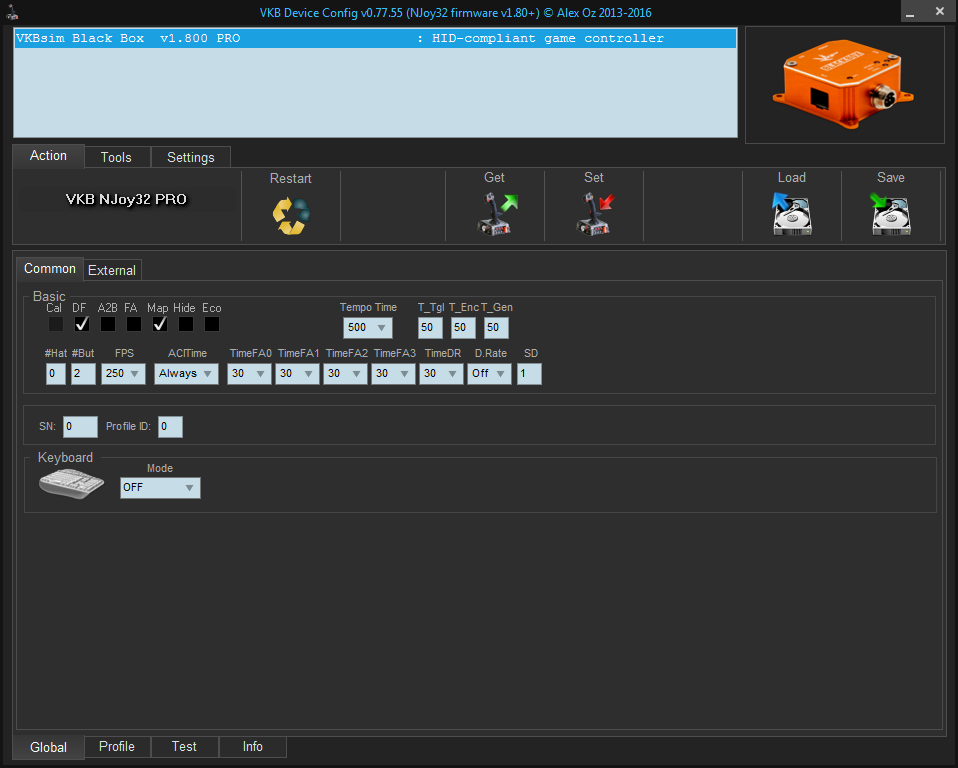Screen dimensions: 958x768
Task: Expand the TimeDR dropdown
Action: tap(441, 373)
